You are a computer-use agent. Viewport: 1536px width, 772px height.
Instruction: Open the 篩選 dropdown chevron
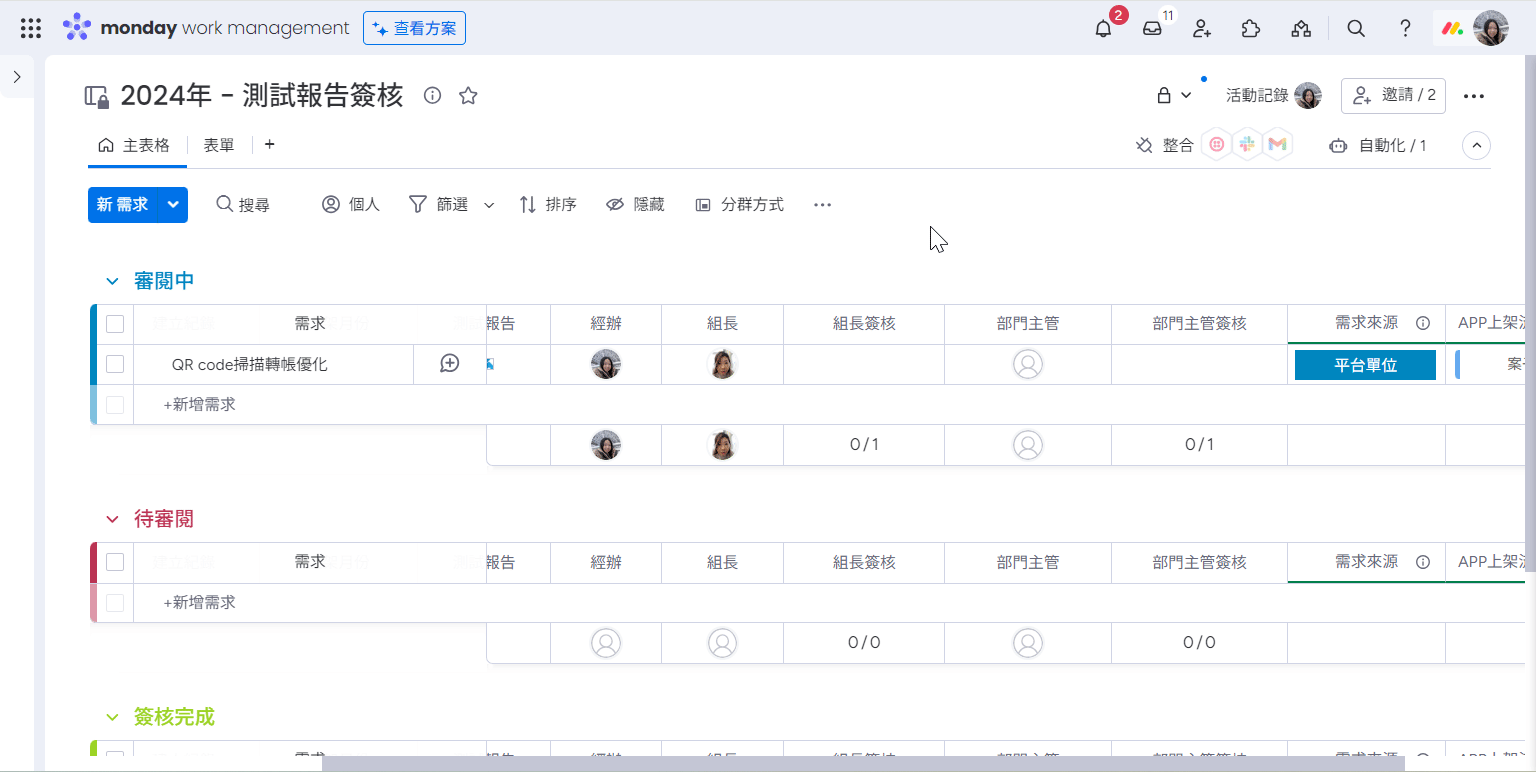pyautogui.click(x=489, y=205)
